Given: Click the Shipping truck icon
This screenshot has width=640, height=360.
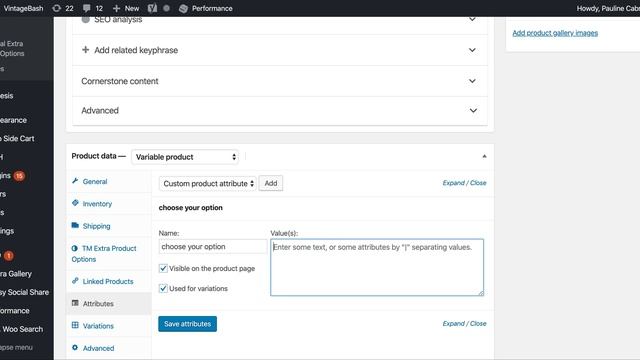Looking at the screenshot, I should pos(75,225).
